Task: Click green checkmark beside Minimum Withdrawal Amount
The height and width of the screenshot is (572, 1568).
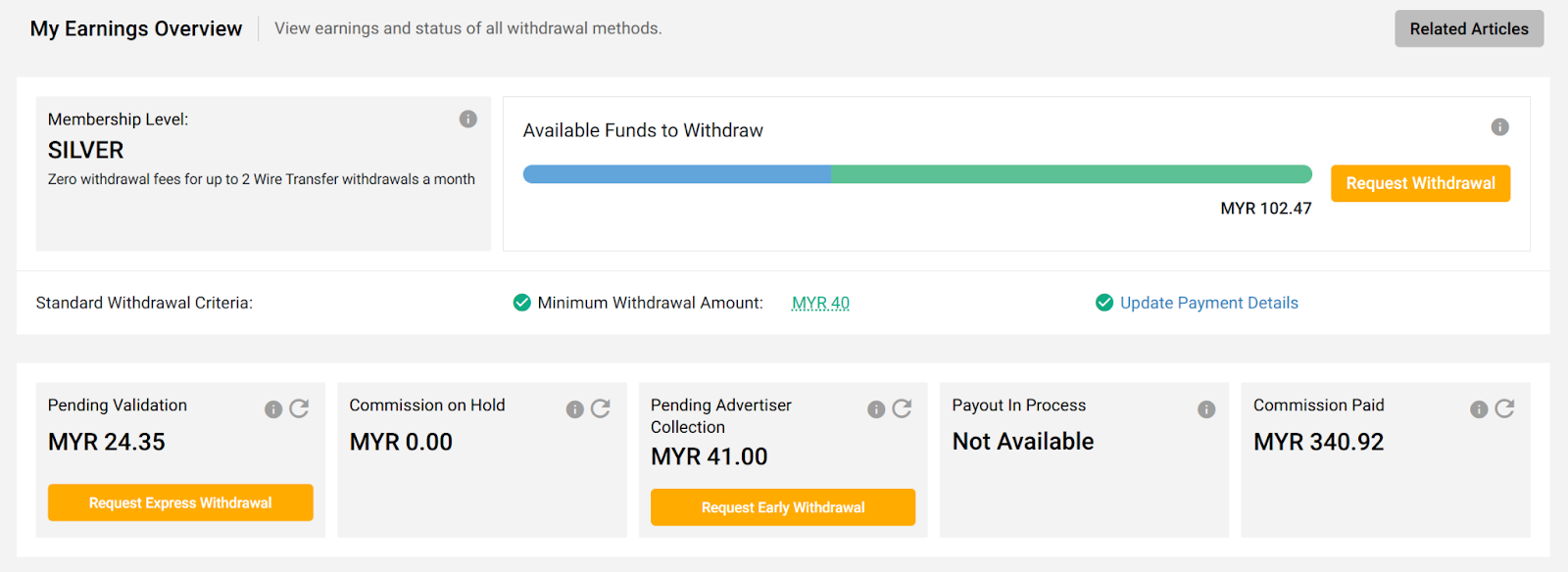Action: [x=522, y=303]
